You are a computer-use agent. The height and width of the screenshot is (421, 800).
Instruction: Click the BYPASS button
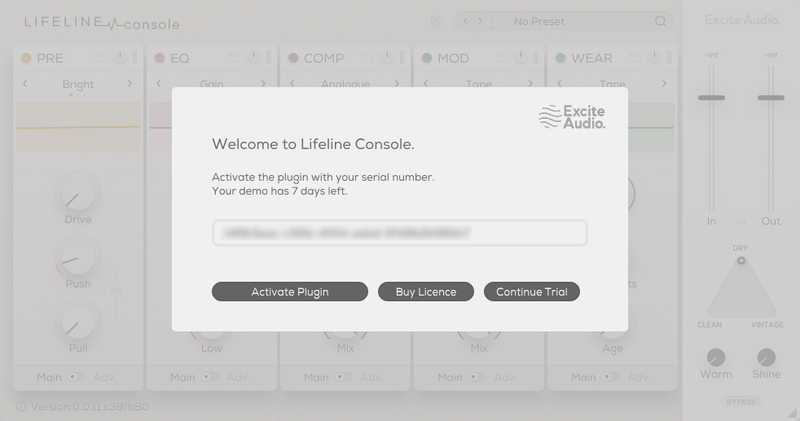coord(741,402)
